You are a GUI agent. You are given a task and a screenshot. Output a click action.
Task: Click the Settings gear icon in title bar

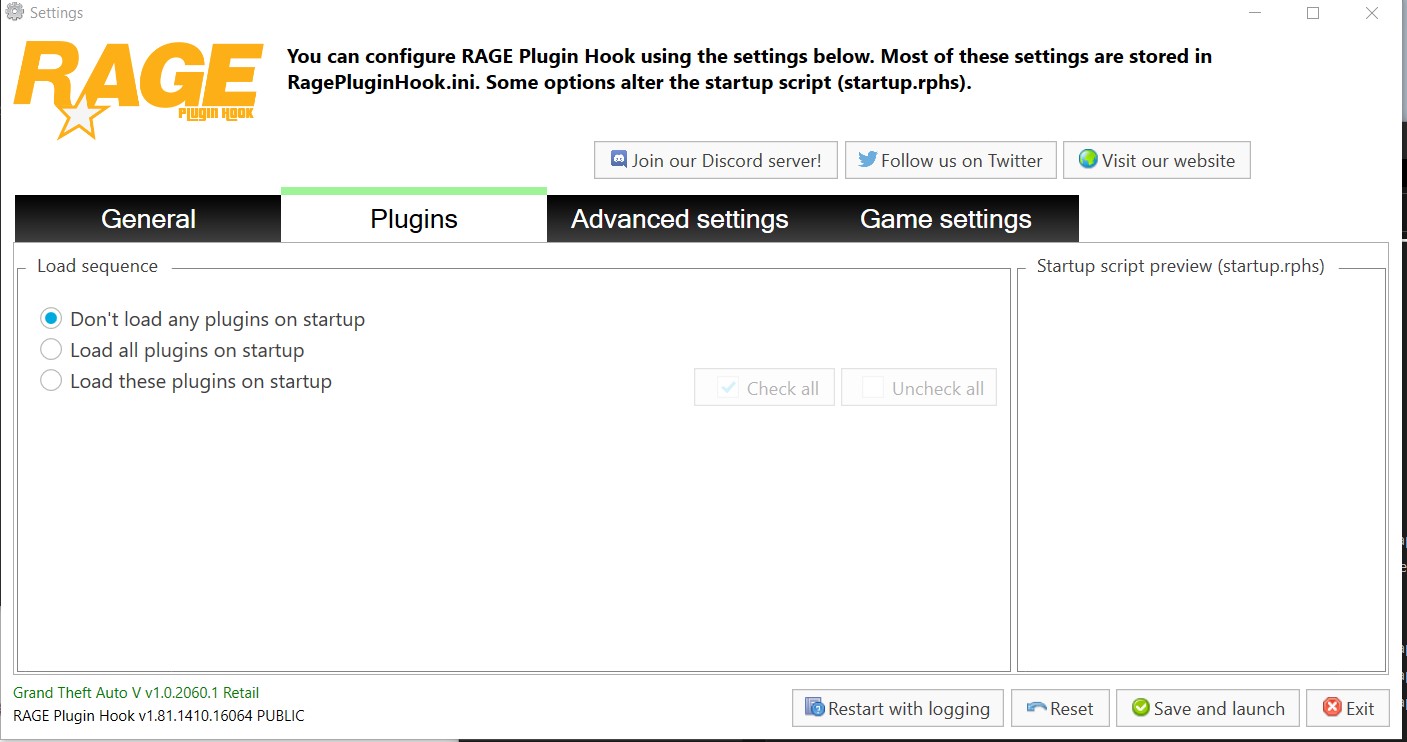tap(15, 13)
